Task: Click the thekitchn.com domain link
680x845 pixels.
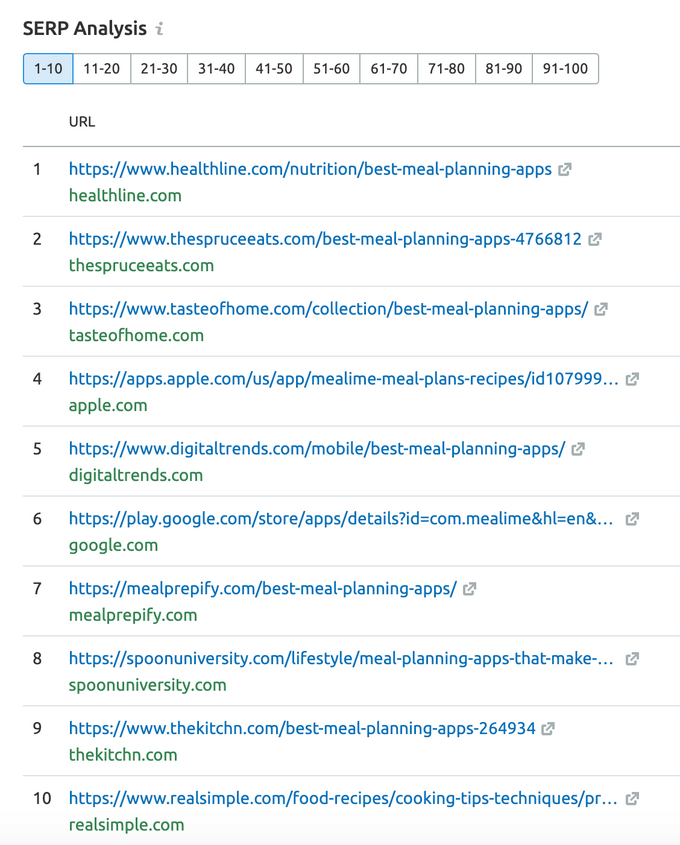Action: (123, 754)
